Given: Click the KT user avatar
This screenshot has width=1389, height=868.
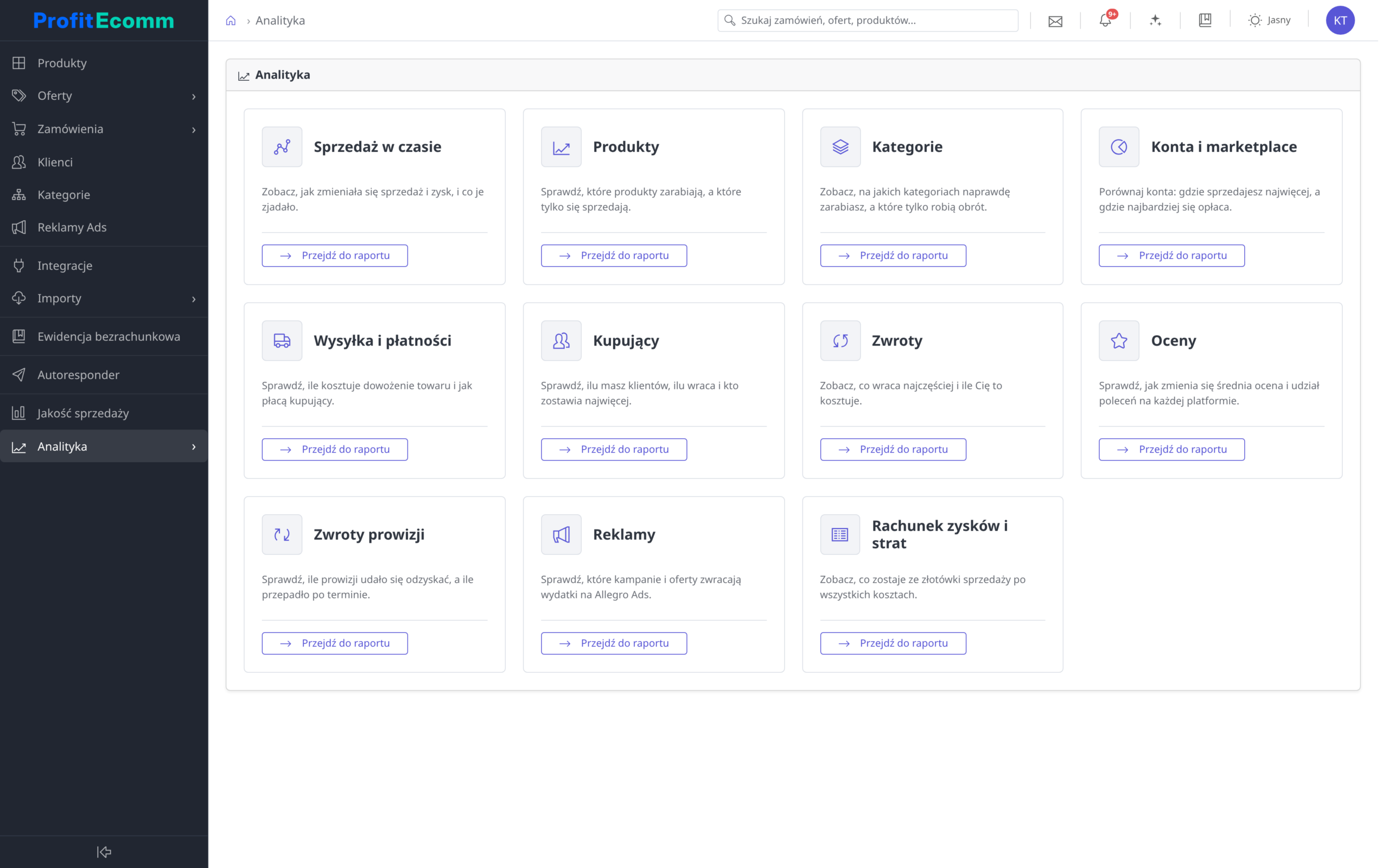Looking at the screenshot, I should tap(1340, 21).
